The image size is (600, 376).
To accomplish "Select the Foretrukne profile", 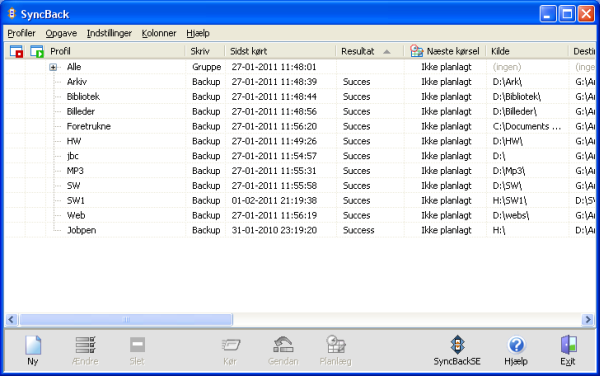I will click(88, 127).
